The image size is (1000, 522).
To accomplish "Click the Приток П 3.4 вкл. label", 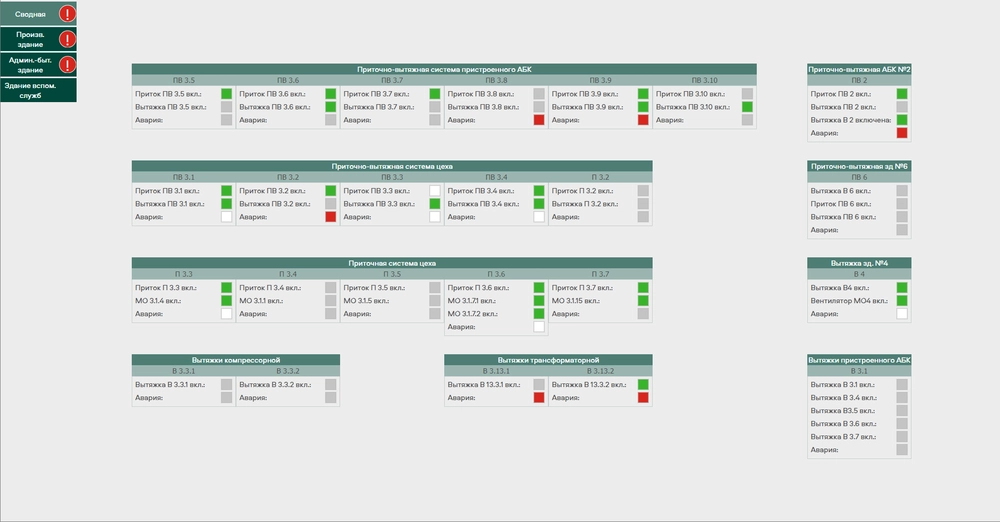I will click(265, 287).
